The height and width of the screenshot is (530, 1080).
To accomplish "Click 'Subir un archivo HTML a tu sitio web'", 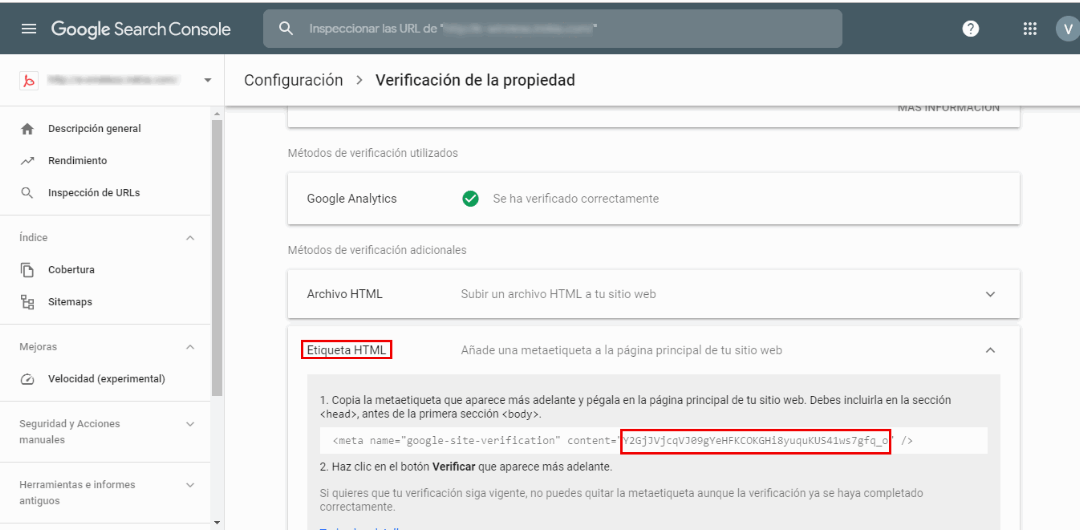I will click(558, 294).
